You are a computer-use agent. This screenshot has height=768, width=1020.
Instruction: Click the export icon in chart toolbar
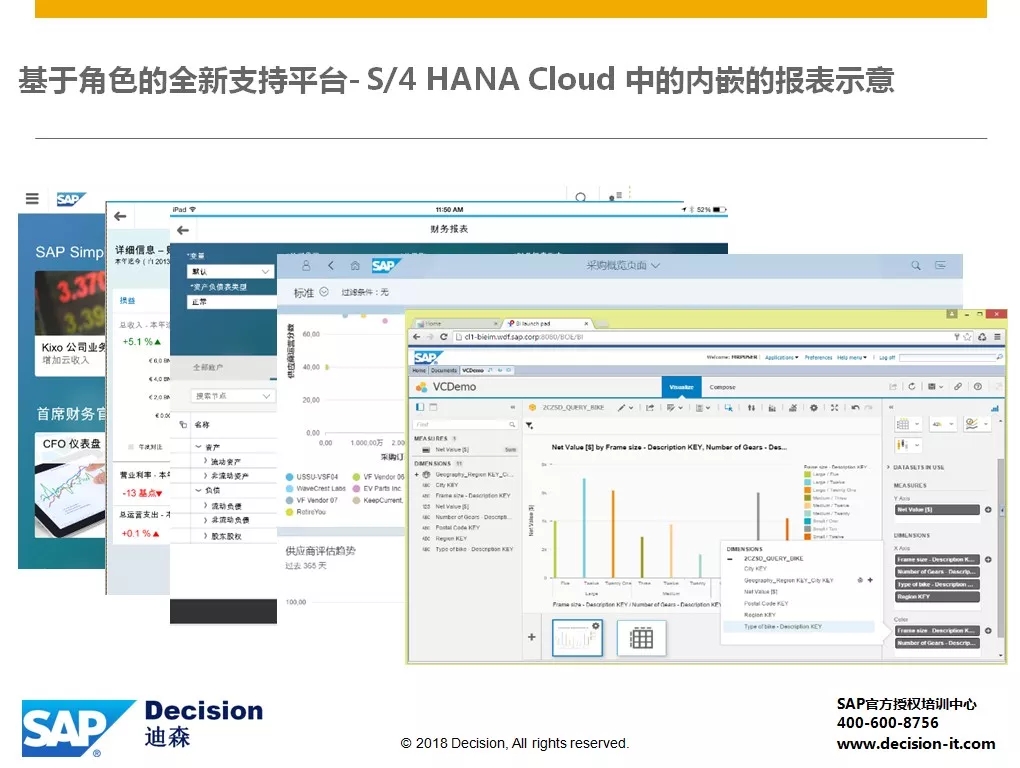650,408
